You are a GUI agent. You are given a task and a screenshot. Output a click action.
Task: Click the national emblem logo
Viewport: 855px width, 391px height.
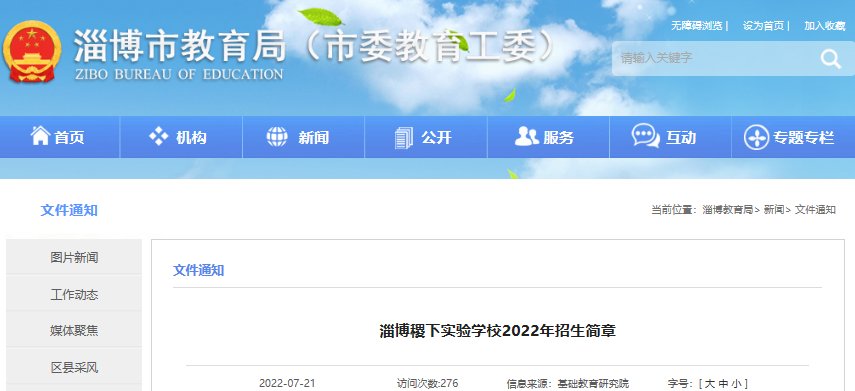click(x=32, y=52)
